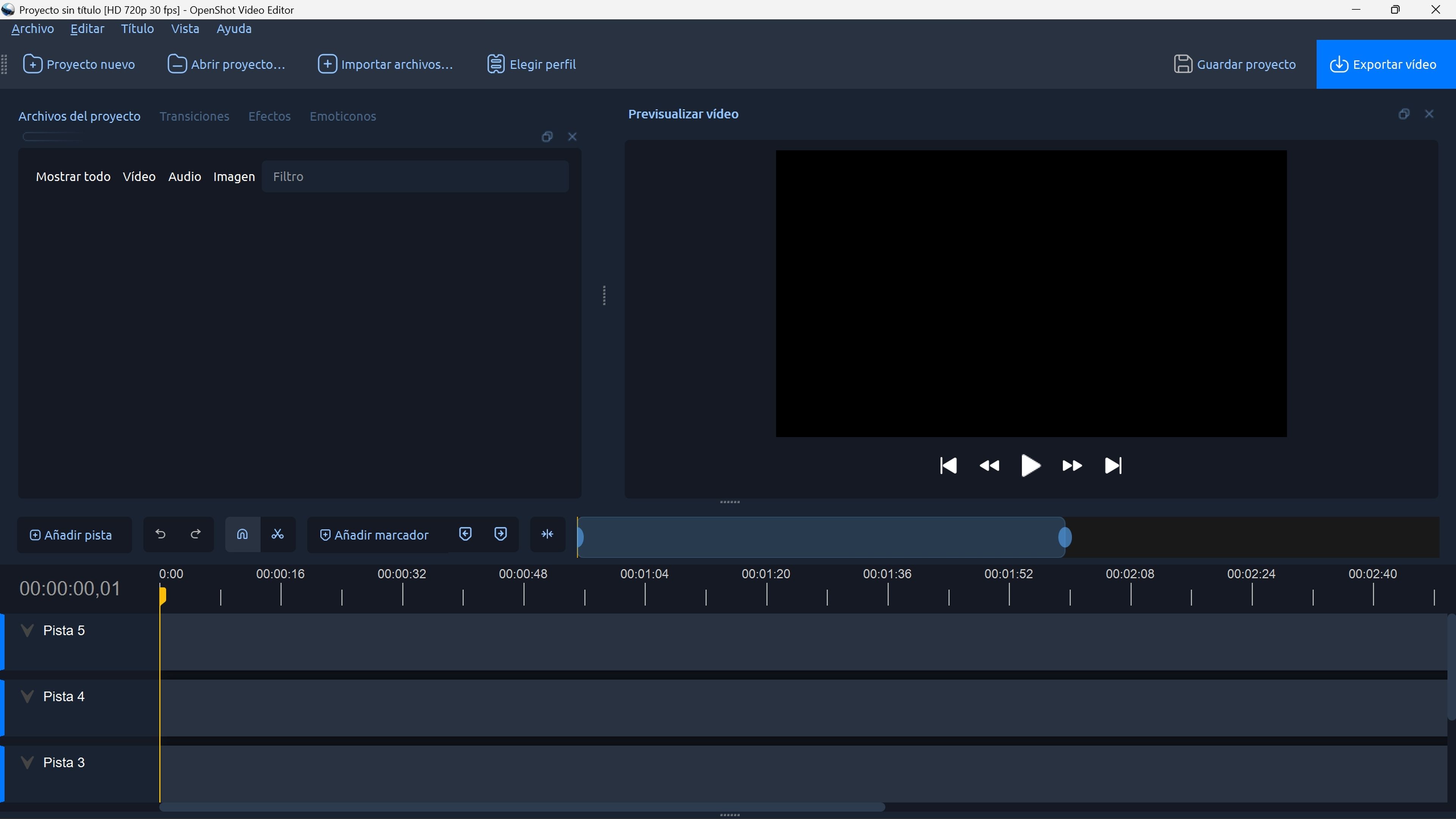Show all files with Mostrar todo
Image resolution: width=1456 pixels, height=819 pixels.
[x=73, y=177]
